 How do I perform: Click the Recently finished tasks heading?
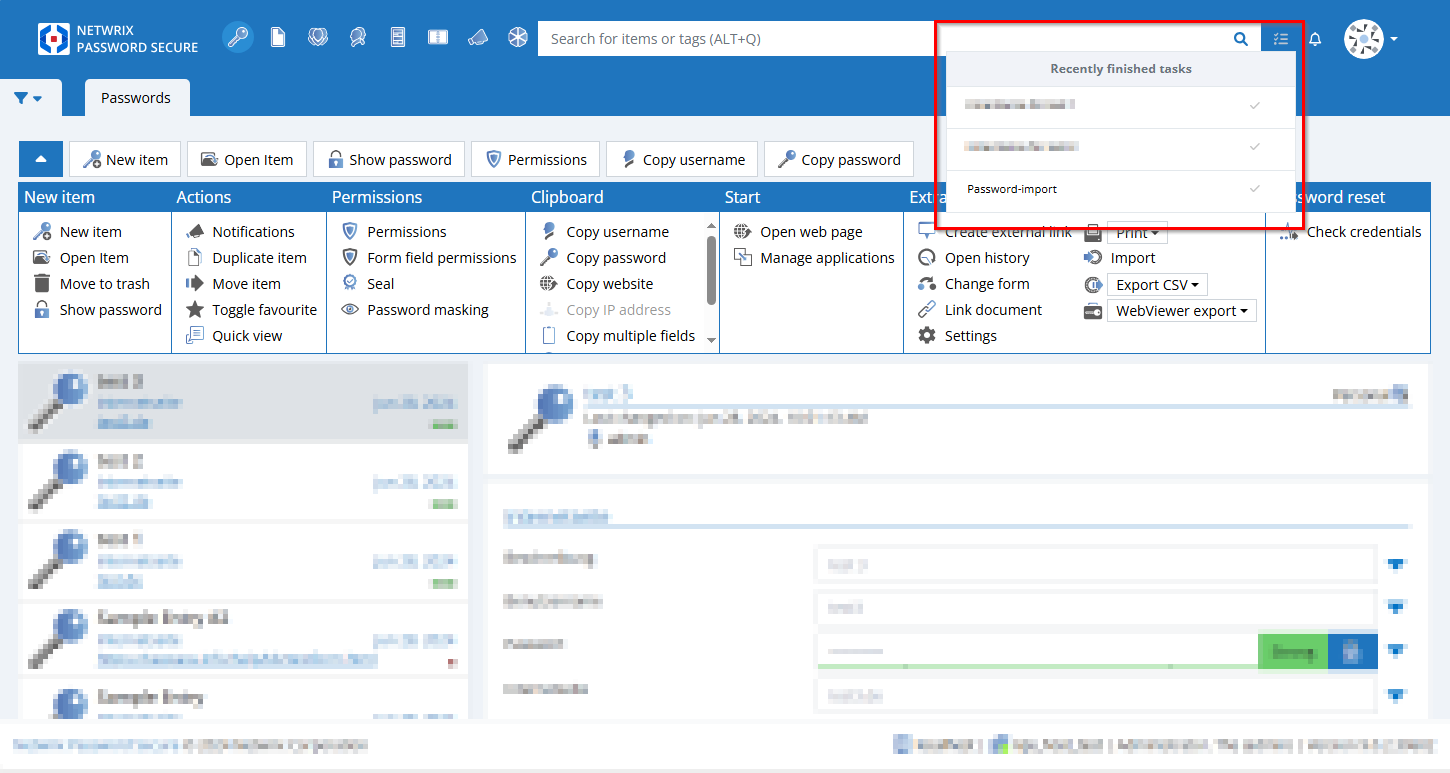coord(1121,69)
